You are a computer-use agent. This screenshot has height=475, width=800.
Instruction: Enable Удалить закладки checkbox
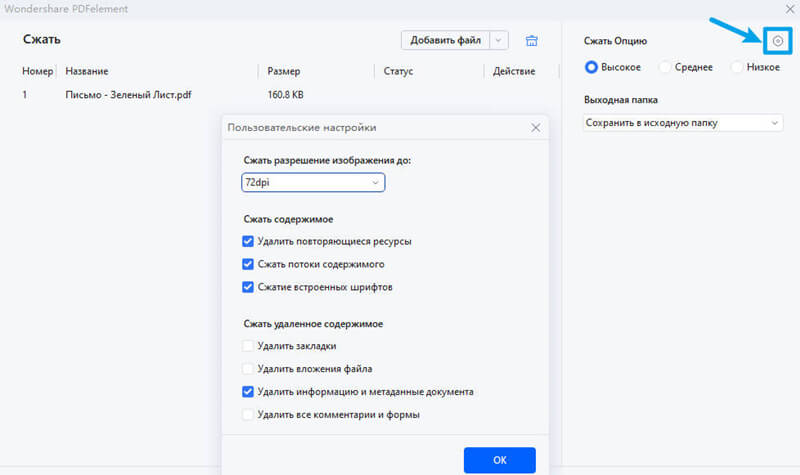click(x=248, y=345)
